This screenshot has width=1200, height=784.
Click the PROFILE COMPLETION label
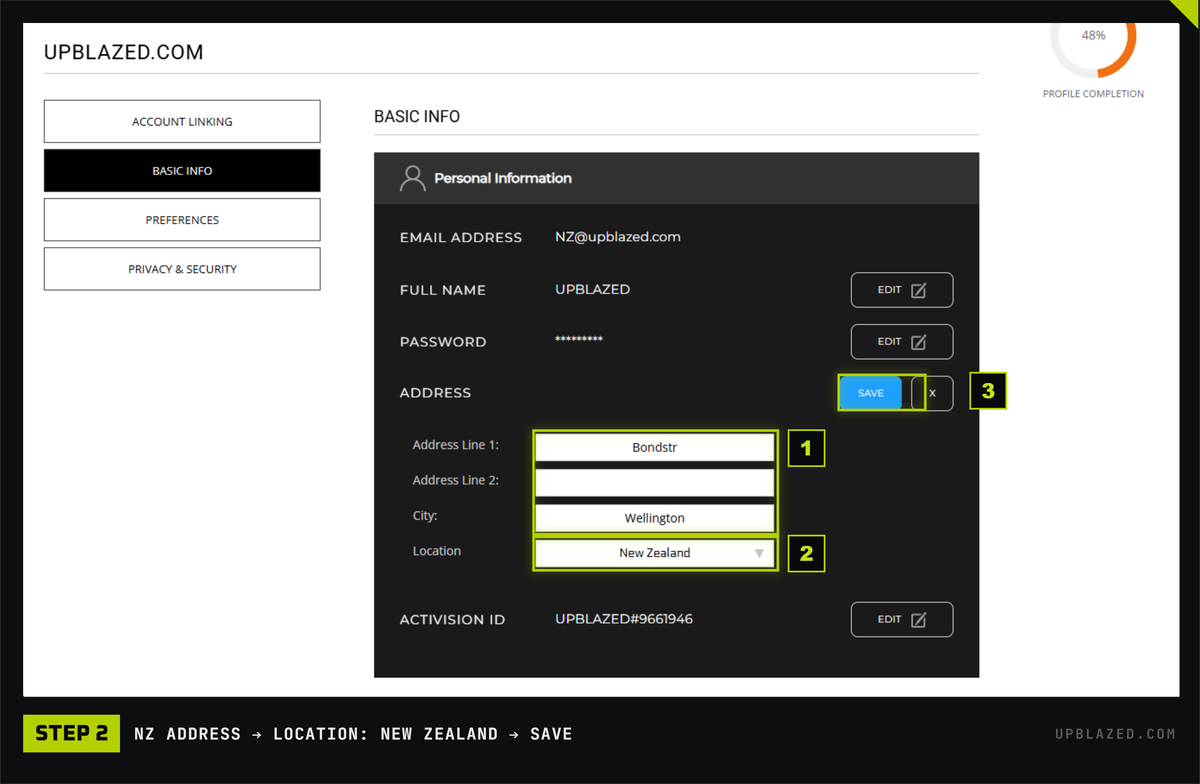pyautogui.click(x=1093, y=94)
